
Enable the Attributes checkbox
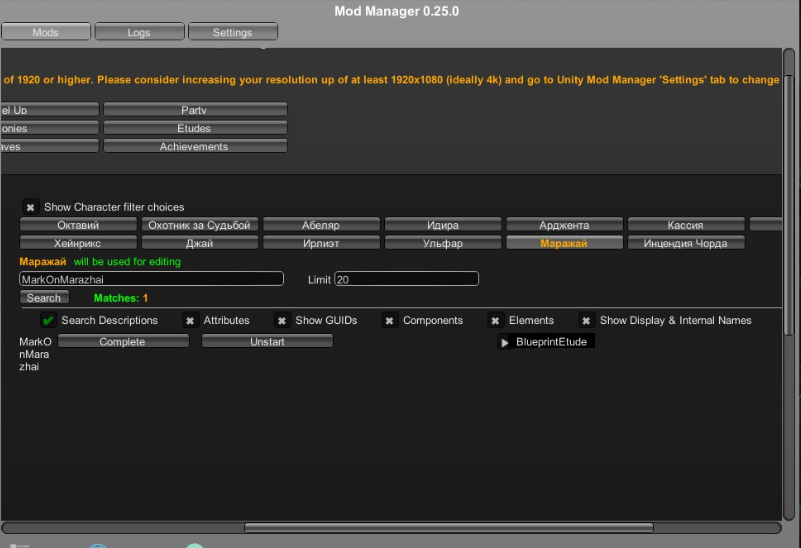click(x=190, y=321)
